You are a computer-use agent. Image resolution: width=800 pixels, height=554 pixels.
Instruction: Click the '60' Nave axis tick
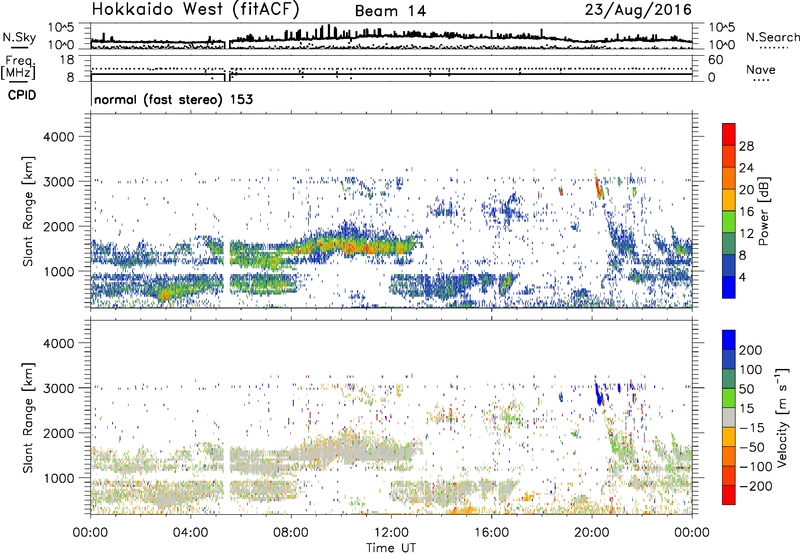coord(715,60)
